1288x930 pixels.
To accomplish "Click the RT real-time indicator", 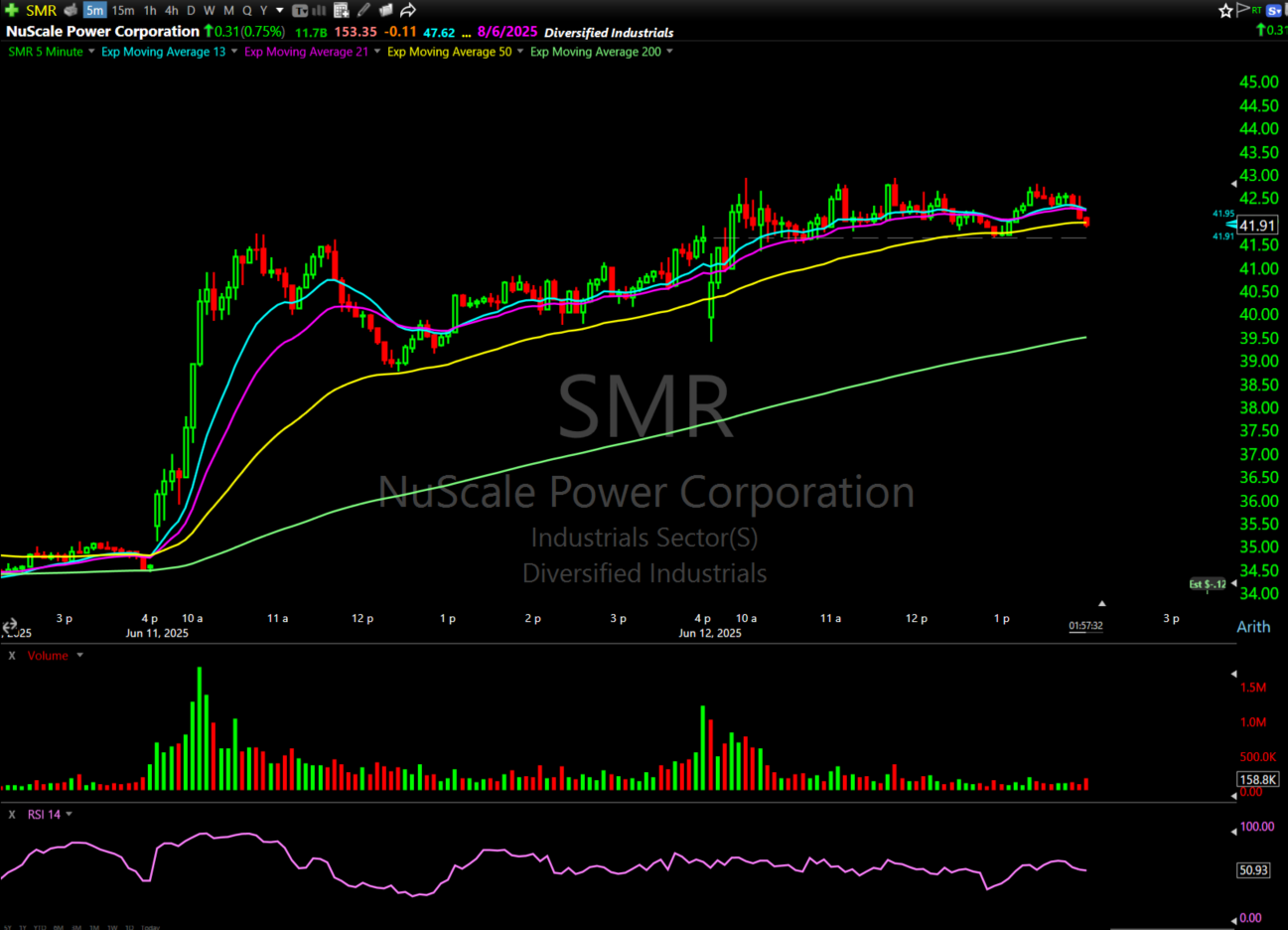I will [x=1256, y=10].
